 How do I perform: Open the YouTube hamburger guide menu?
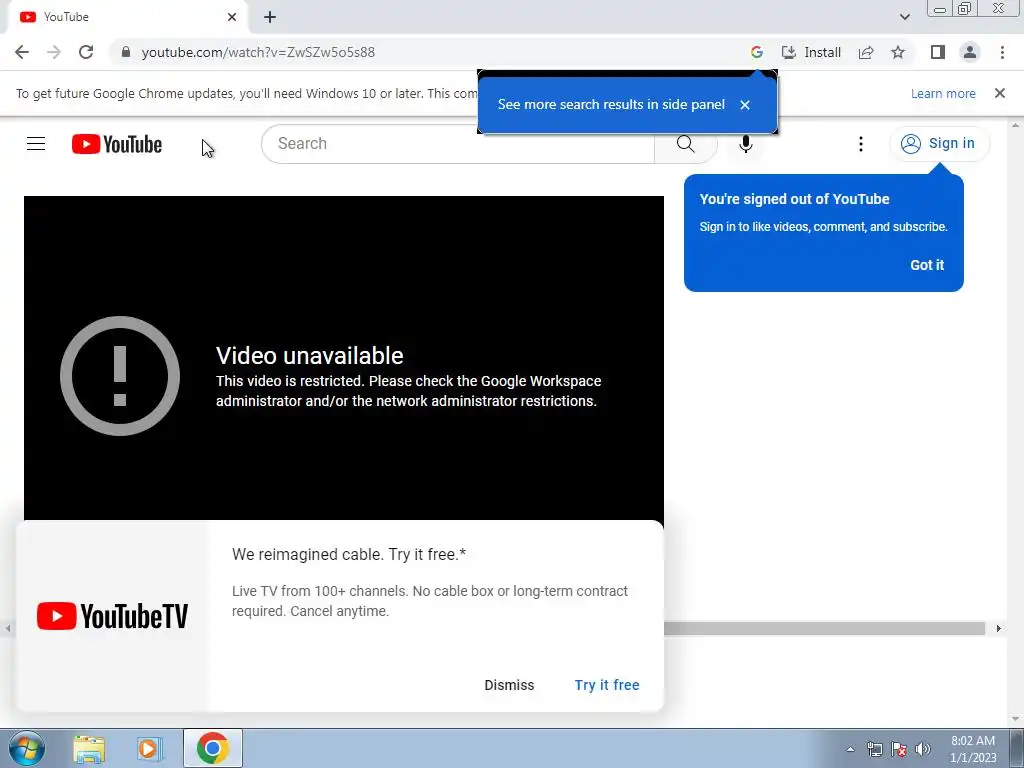[36, 144]
